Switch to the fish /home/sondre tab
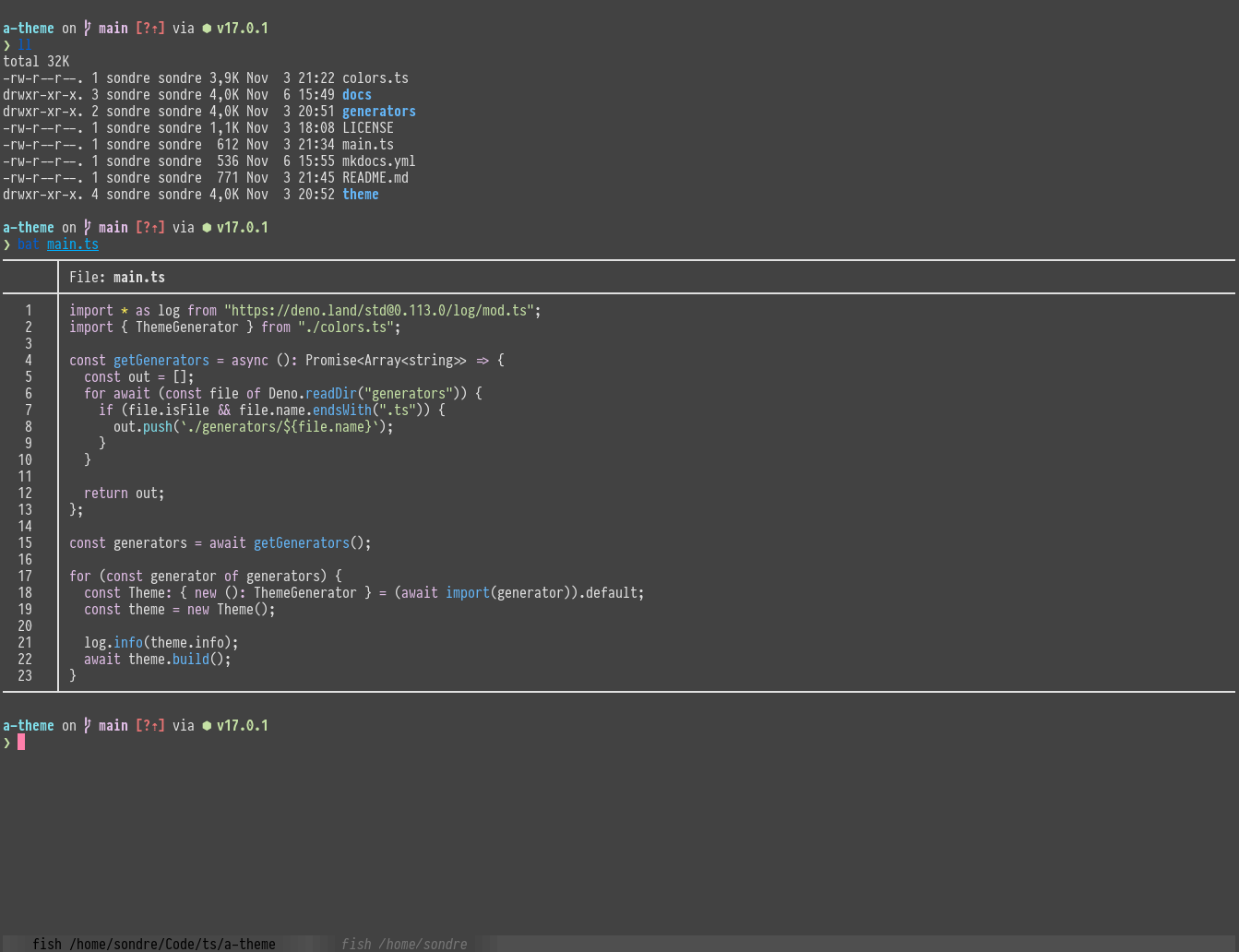 pos(403,944)
